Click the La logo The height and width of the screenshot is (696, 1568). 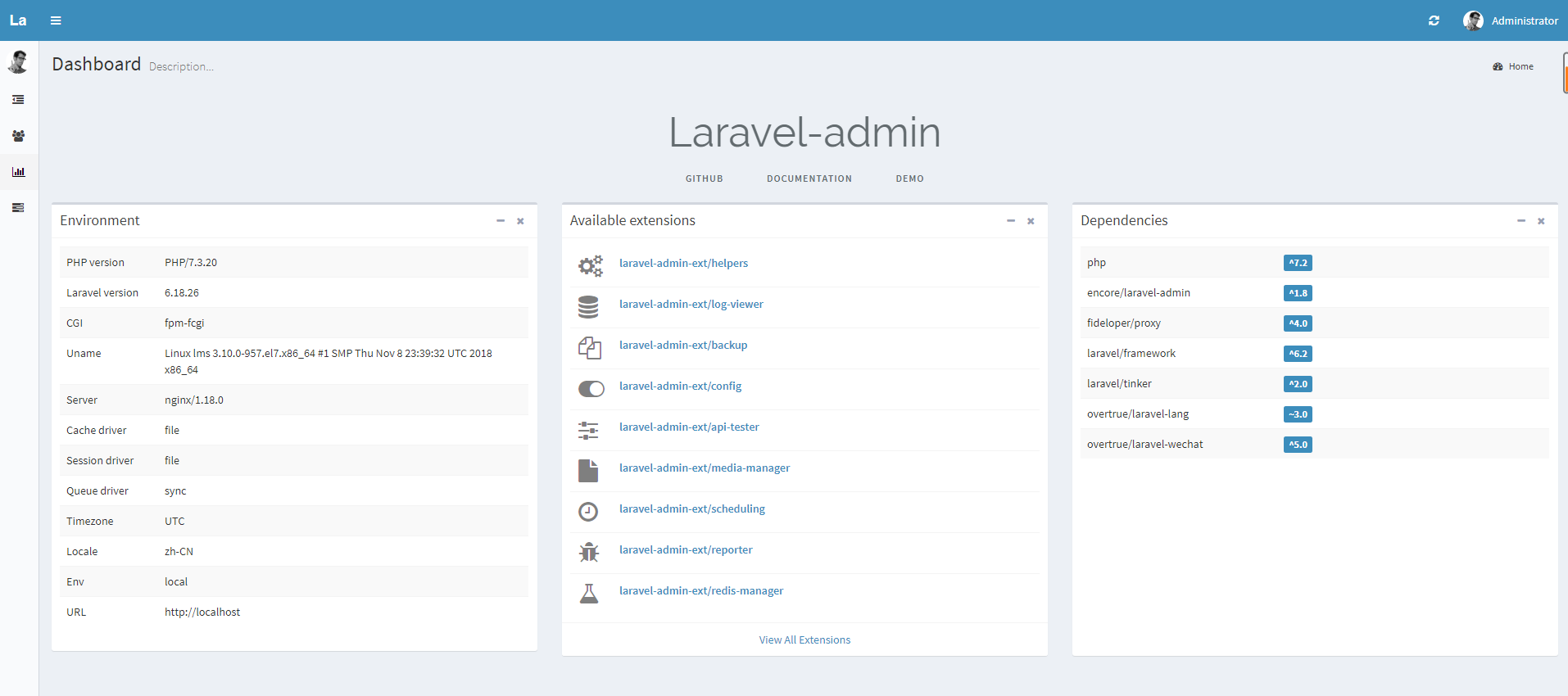(18, 20)
